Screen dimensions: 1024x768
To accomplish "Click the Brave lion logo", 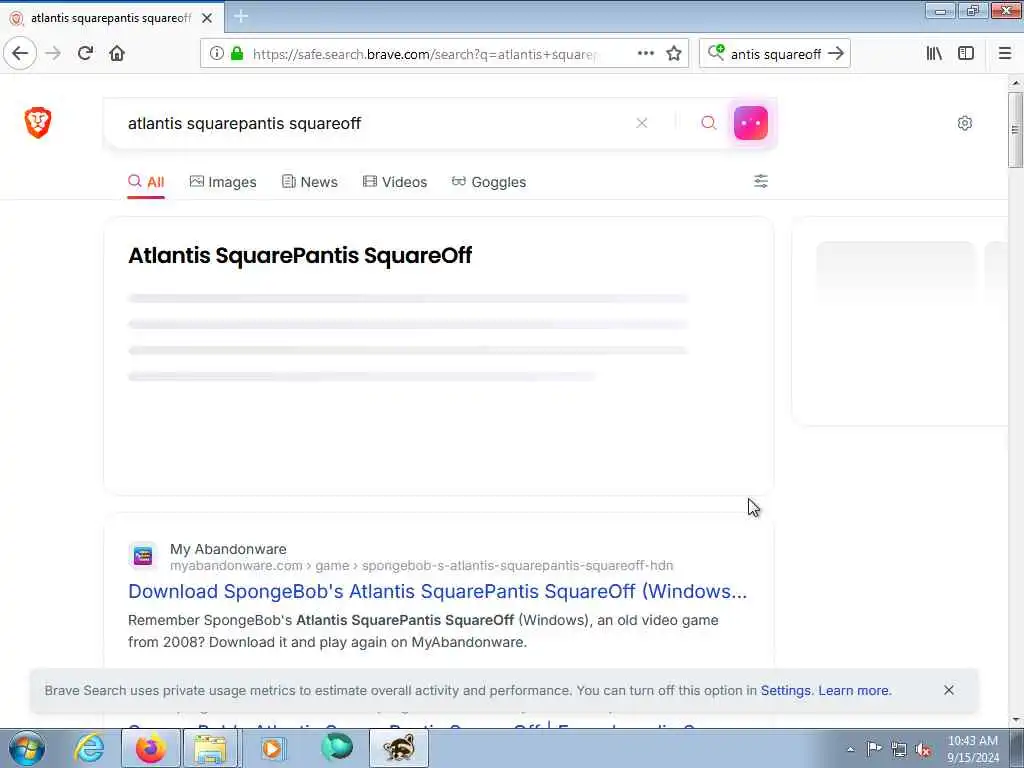I will click(x=38, y=122).
